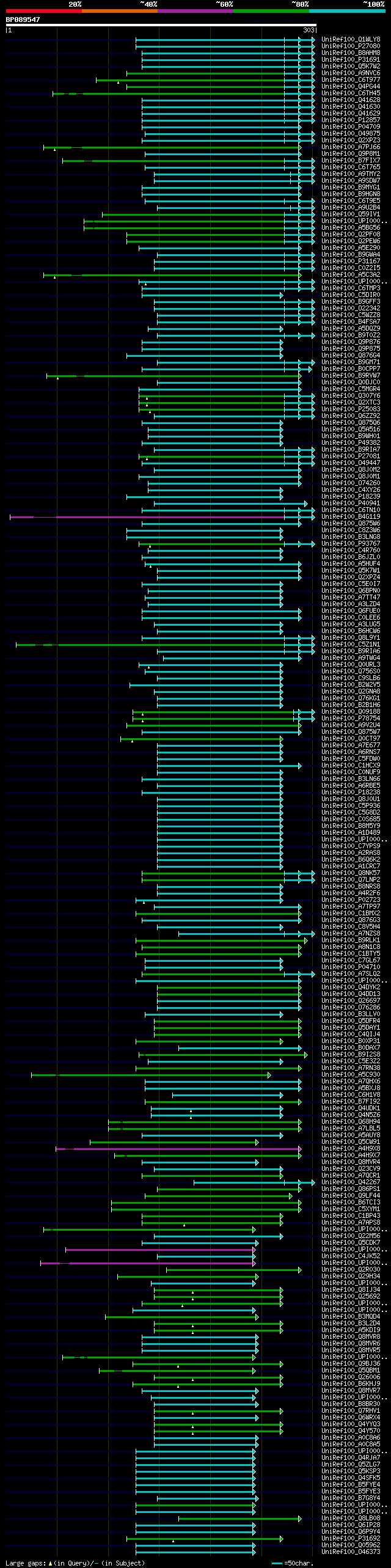Select the UniRef100_P18238 label
The image size is (391, 1568).
[351, 792]
